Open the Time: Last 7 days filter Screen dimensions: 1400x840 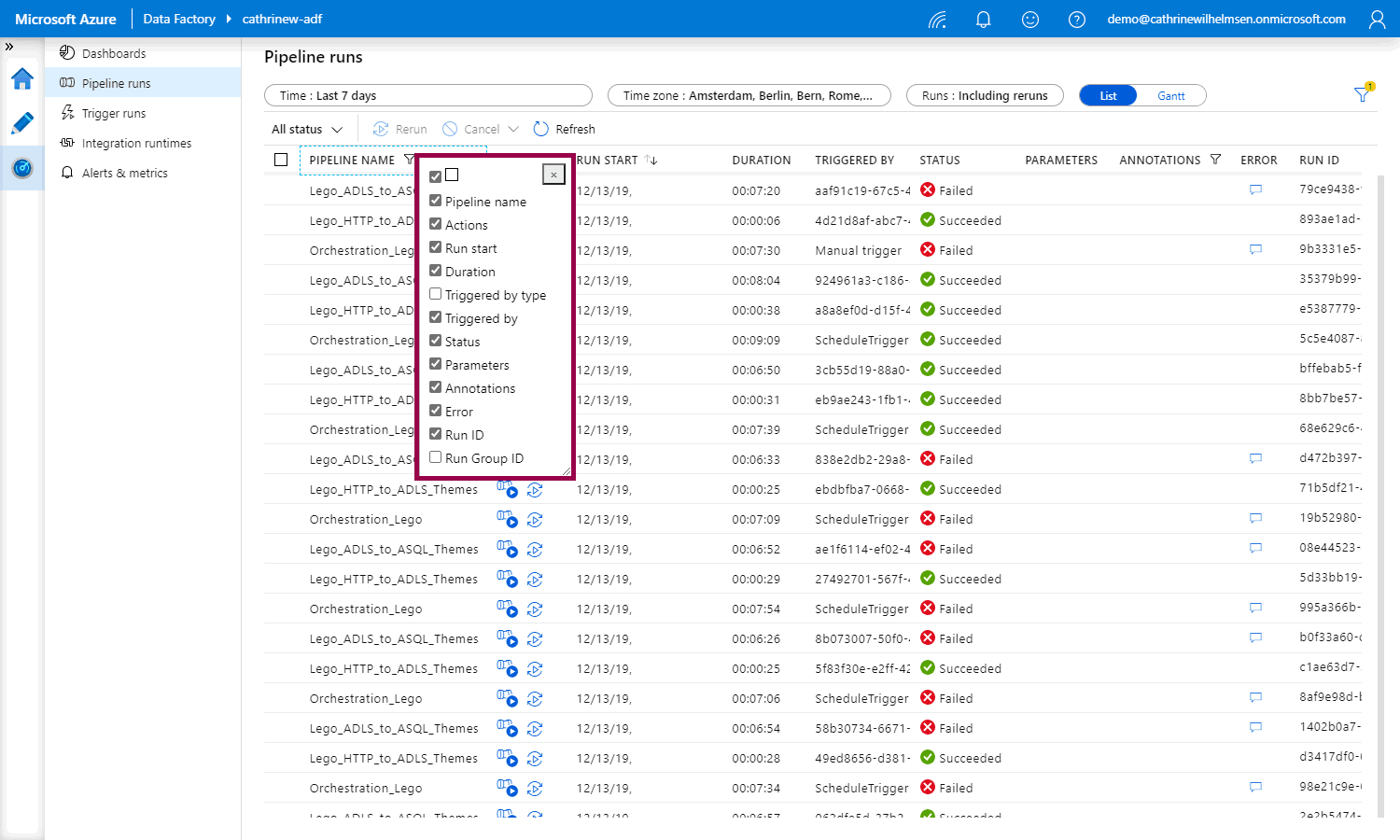[428, 95]
